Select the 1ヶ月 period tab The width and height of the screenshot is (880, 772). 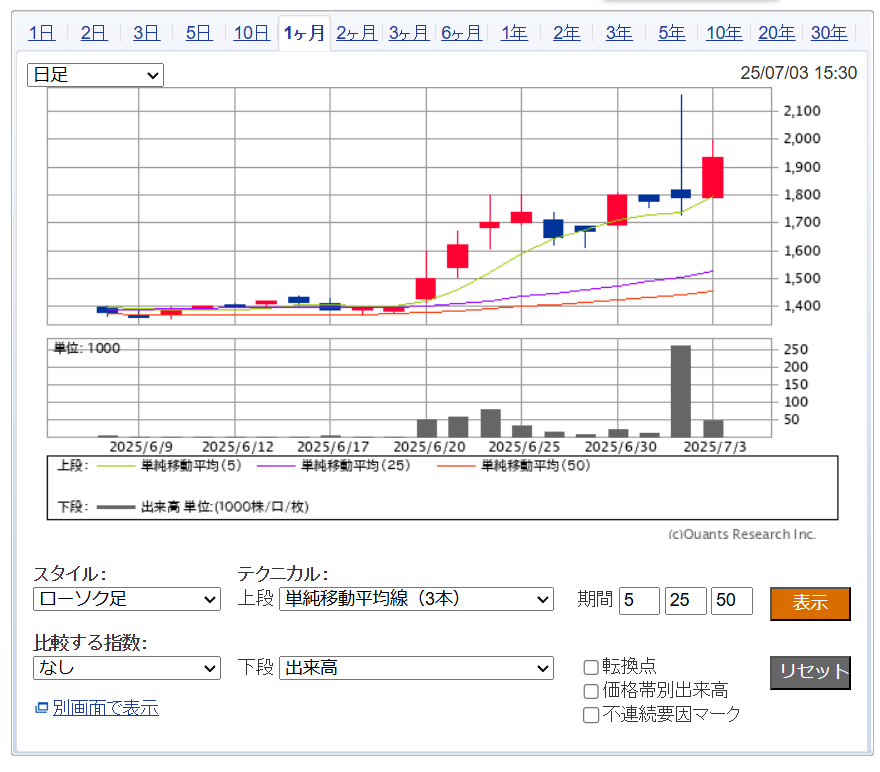tap(304, 33)
